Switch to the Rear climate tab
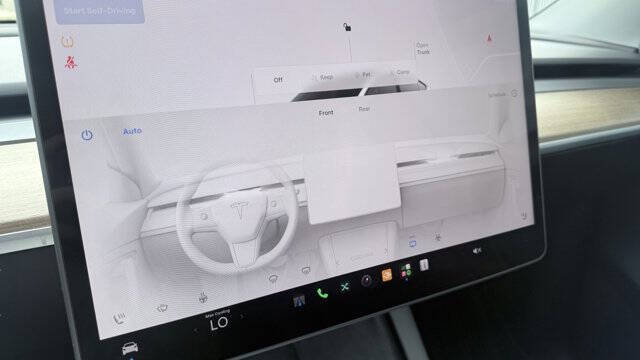Viewport: 640px width, 360px height. click(364, 109)
